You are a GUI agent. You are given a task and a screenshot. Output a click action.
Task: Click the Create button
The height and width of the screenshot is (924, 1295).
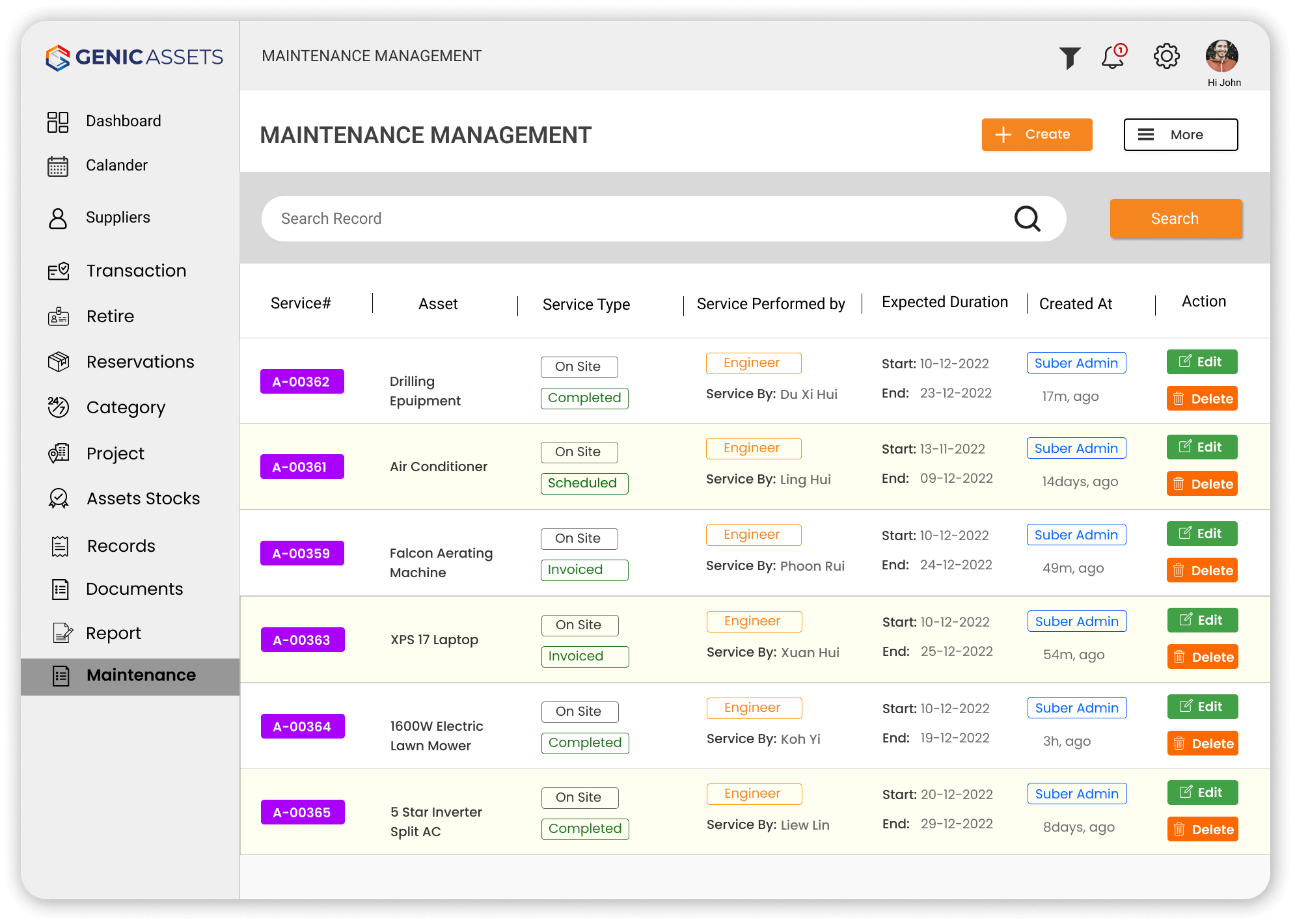[x=1036, y=135]
